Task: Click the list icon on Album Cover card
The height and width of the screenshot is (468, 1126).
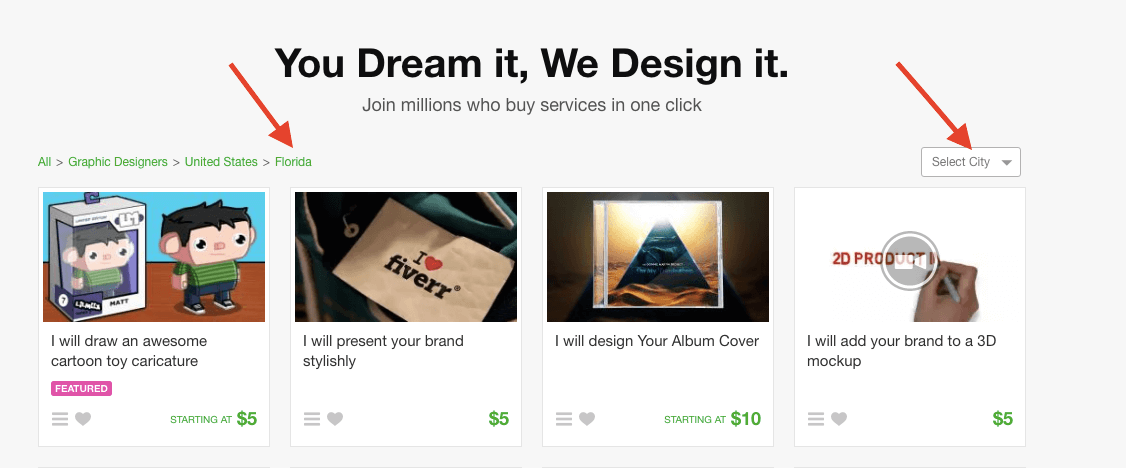Action: click(564, 419)
